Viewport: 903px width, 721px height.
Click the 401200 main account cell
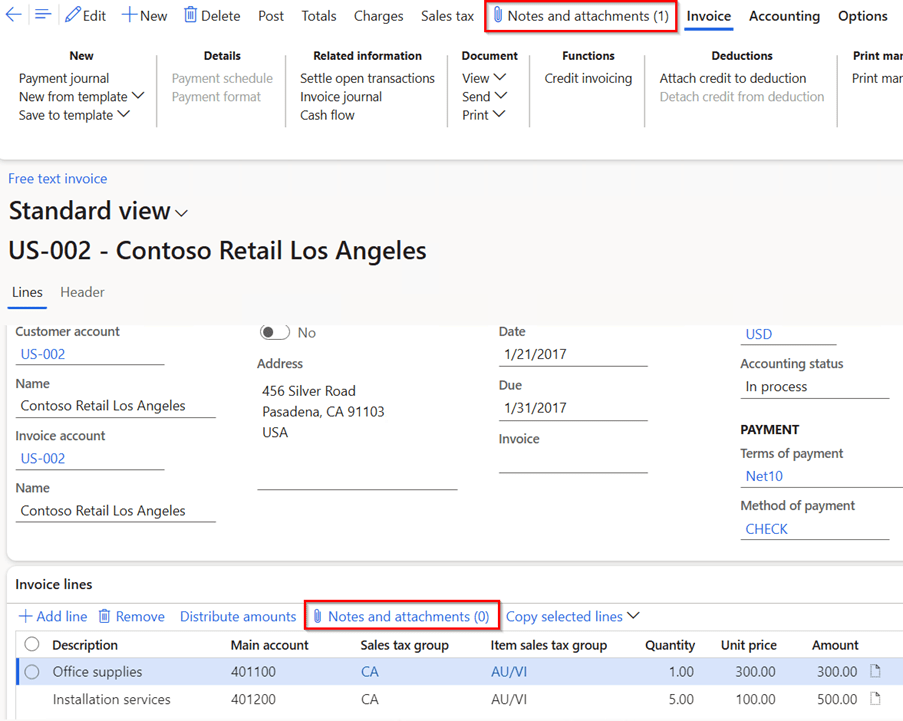tap(253, 699)
